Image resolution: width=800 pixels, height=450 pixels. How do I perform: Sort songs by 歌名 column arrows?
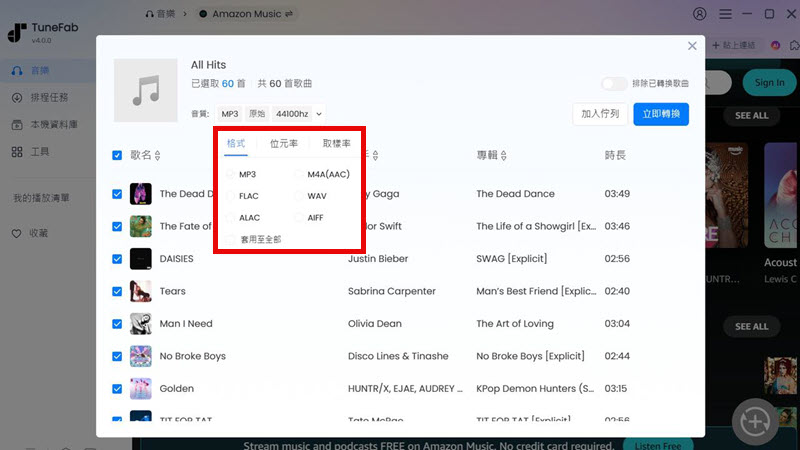[x=157, y=156]
